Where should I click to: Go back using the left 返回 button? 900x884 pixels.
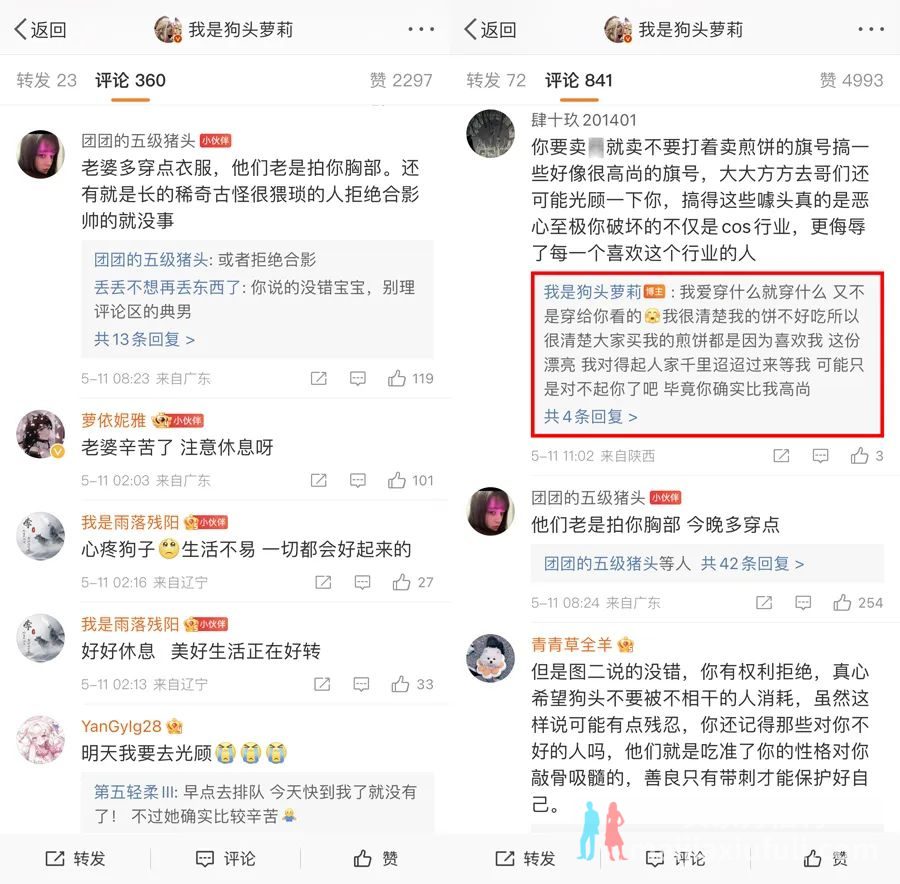click(x=41, y=29)
